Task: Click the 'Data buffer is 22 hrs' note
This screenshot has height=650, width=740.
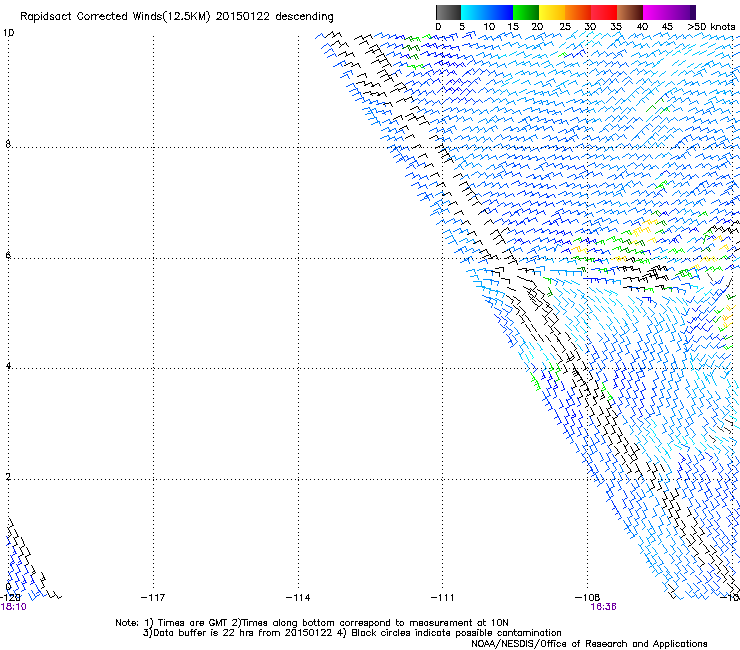Action: (196, 633)
